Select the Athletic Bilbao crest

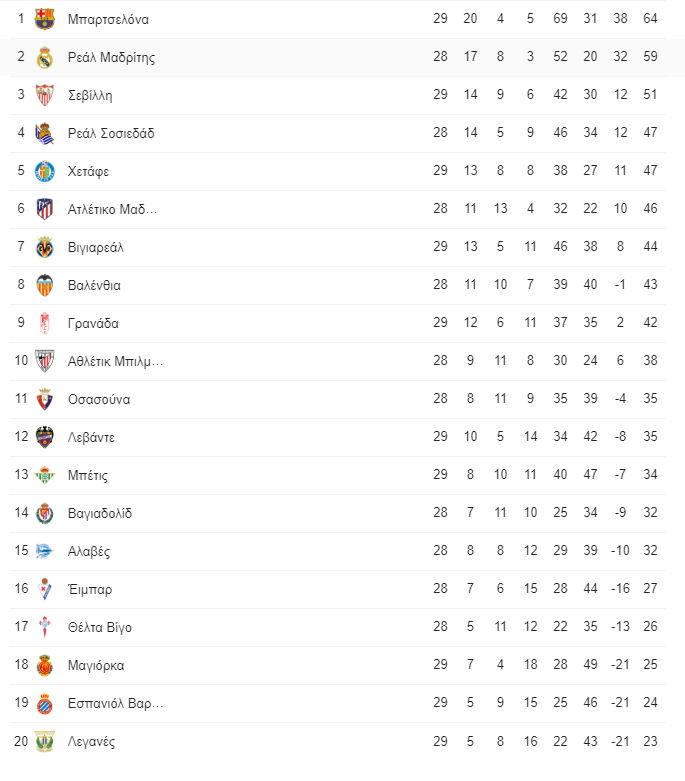pyautogui.click(x=44, y=361)
